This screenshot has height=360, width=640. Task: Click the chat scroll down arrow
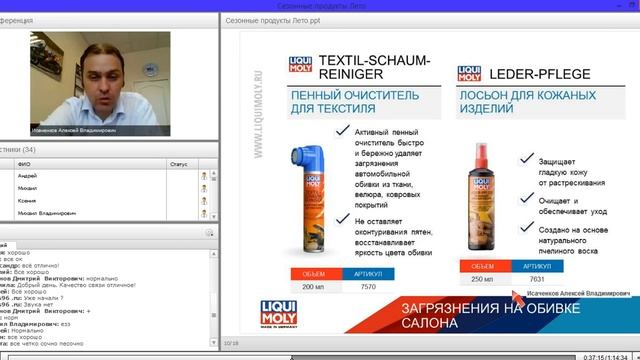click(x=213, y=342)
